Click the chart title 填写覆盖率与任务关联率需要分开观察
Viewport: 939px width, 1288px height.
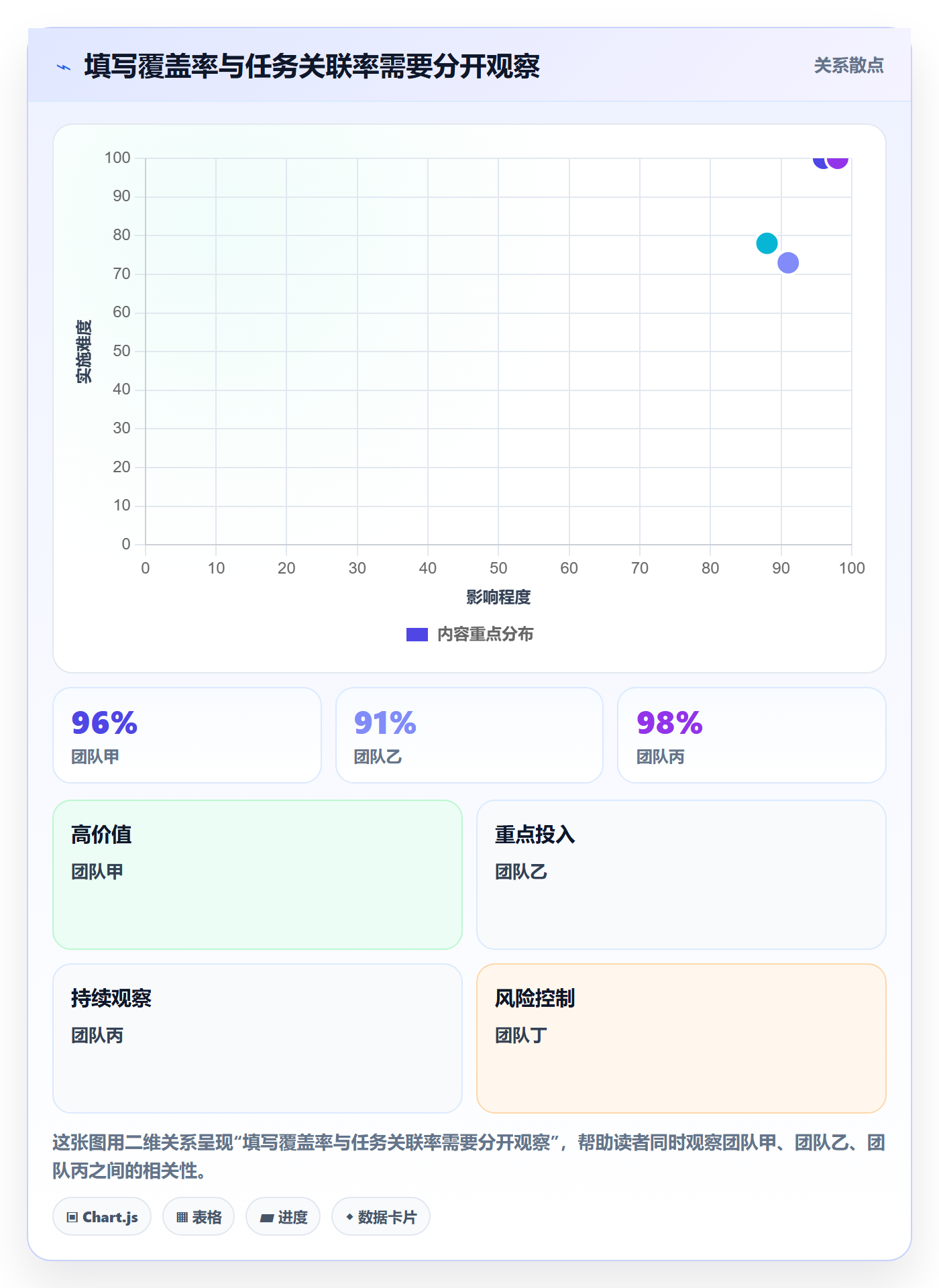(x=312, y=66)
